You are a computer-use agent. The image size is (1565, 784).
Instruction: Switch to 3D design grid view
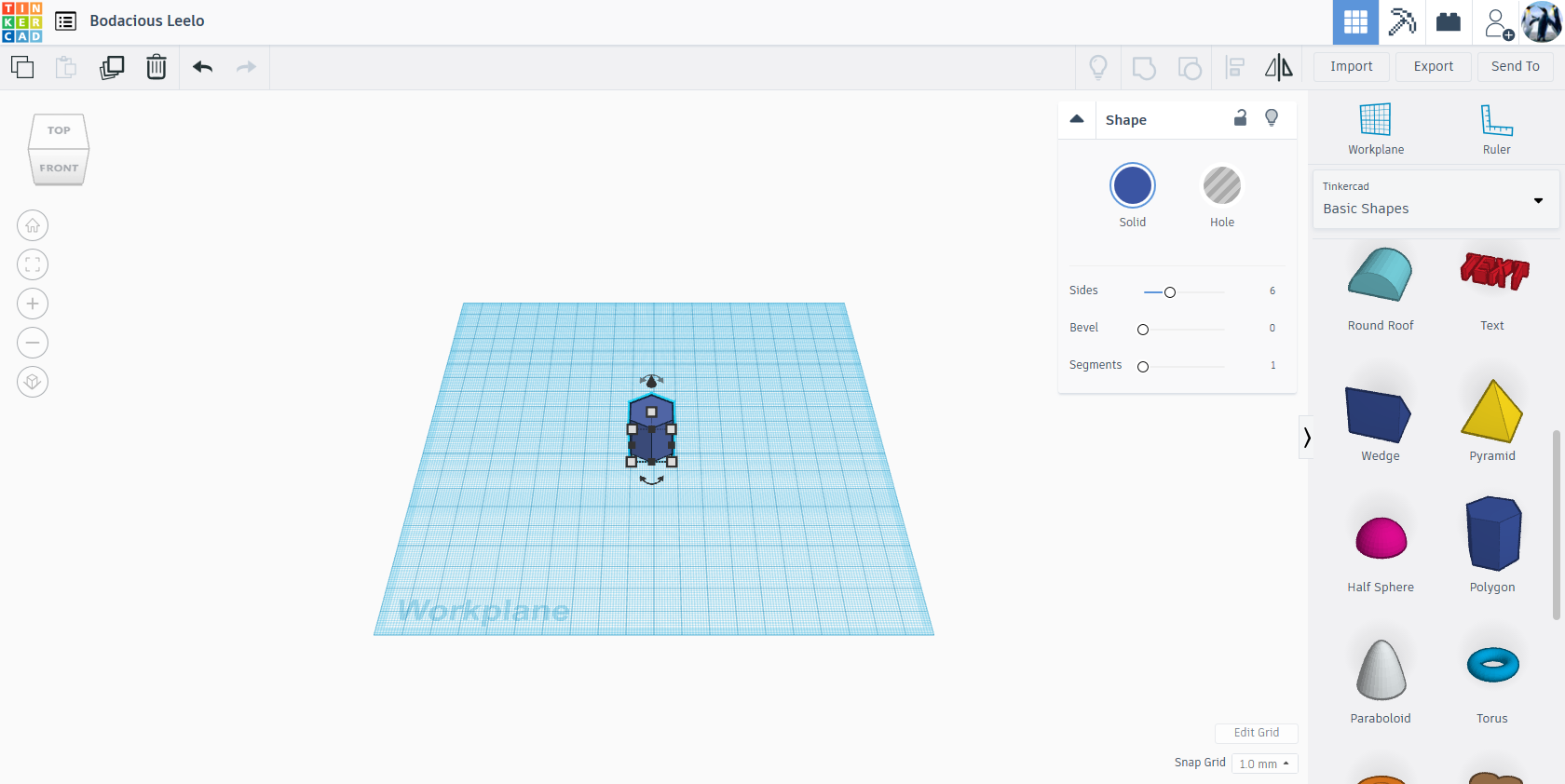coord(1355,22)
